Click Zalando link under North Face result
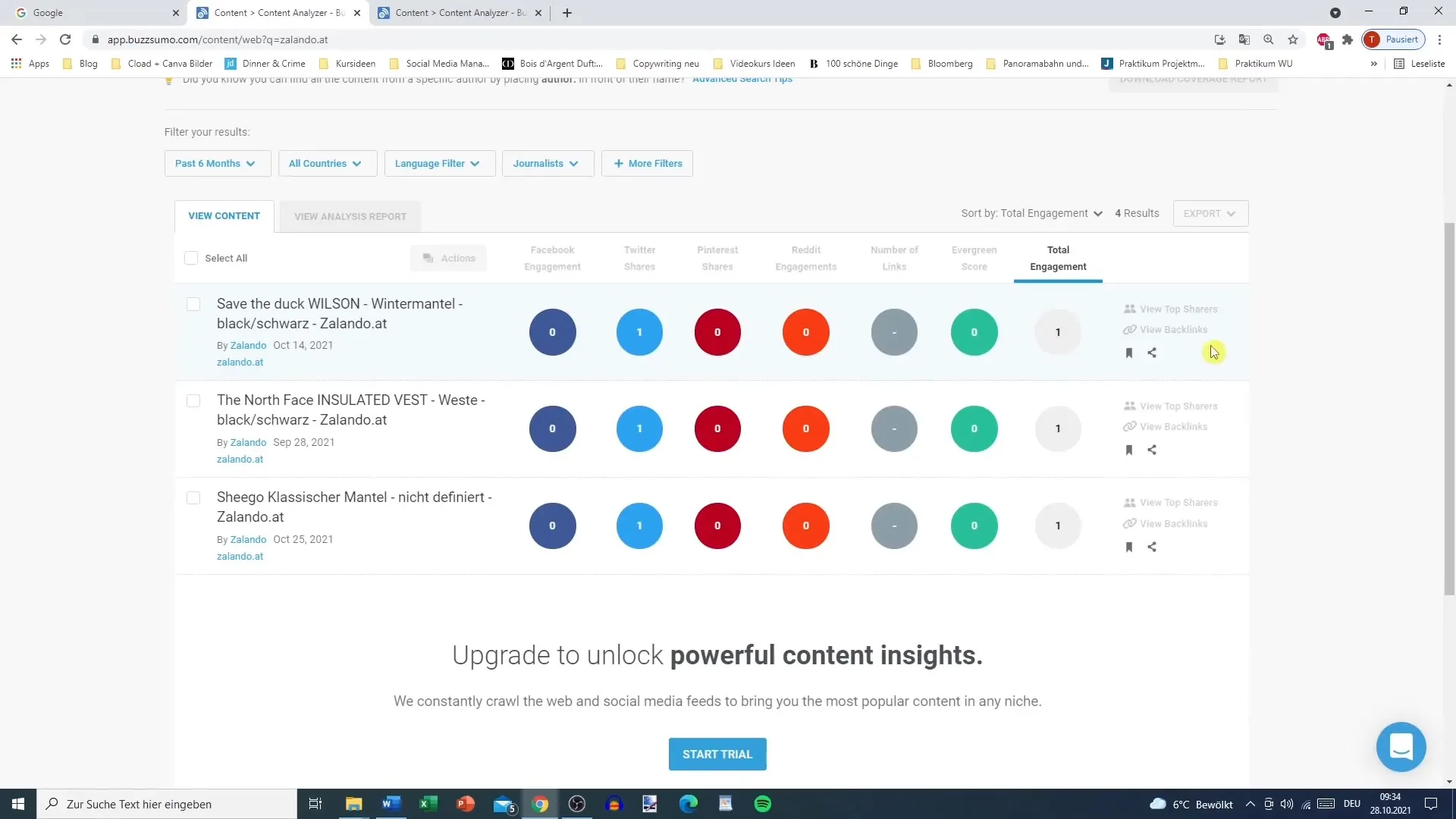This screenshot has height=819, width=1456. coord(249,441)
